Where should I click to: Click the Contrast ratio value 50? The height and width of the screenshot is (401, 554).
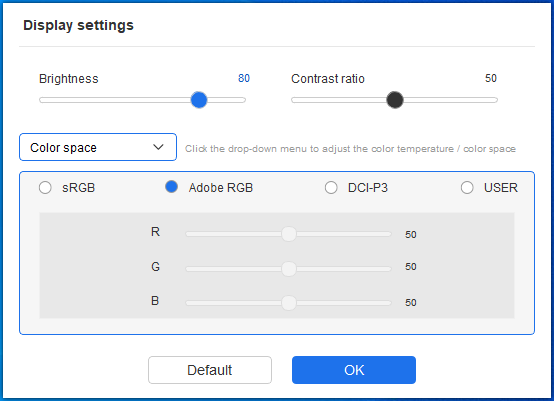[491, 78]
